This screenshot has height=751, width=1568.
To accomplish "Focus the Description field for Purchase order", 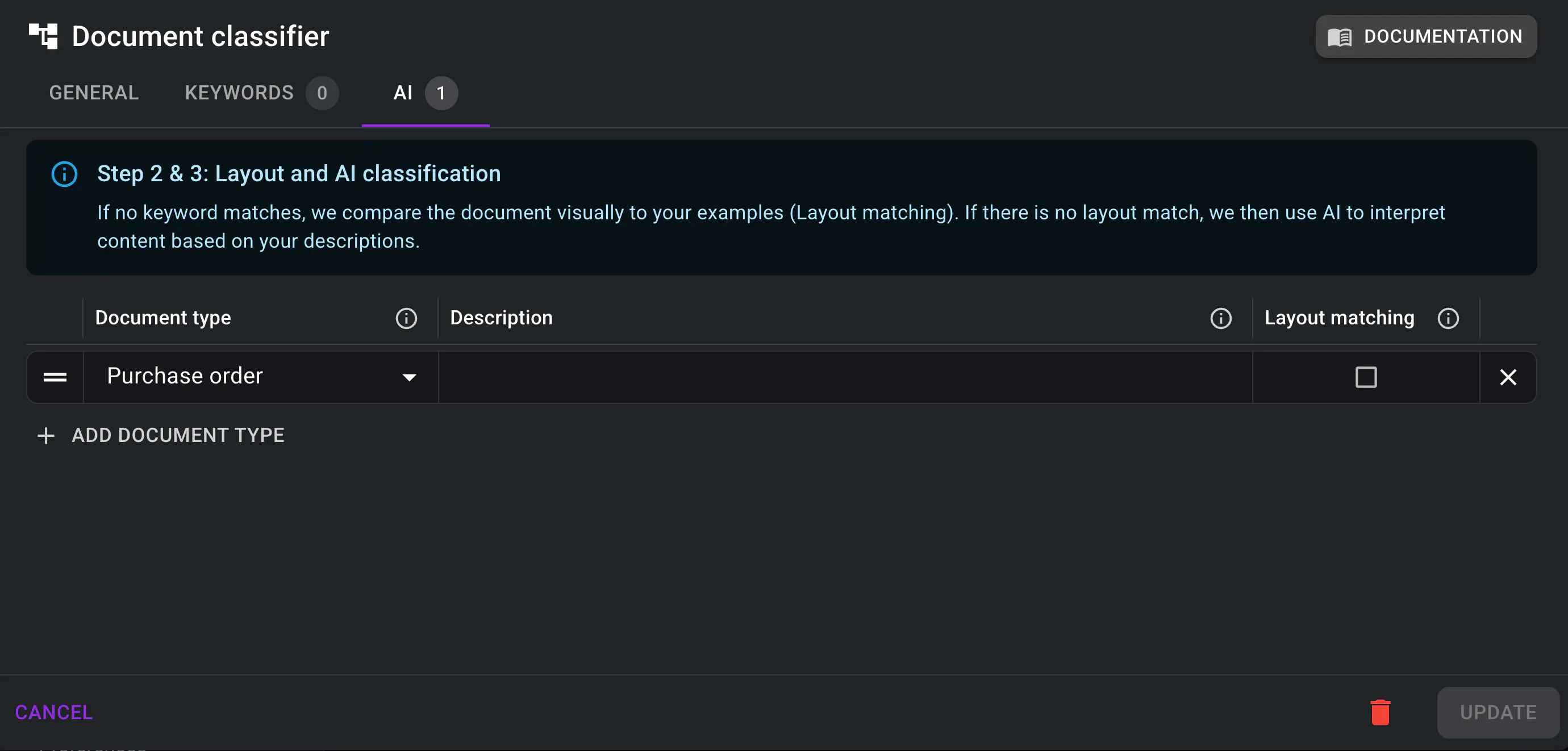I will (845, 377).
